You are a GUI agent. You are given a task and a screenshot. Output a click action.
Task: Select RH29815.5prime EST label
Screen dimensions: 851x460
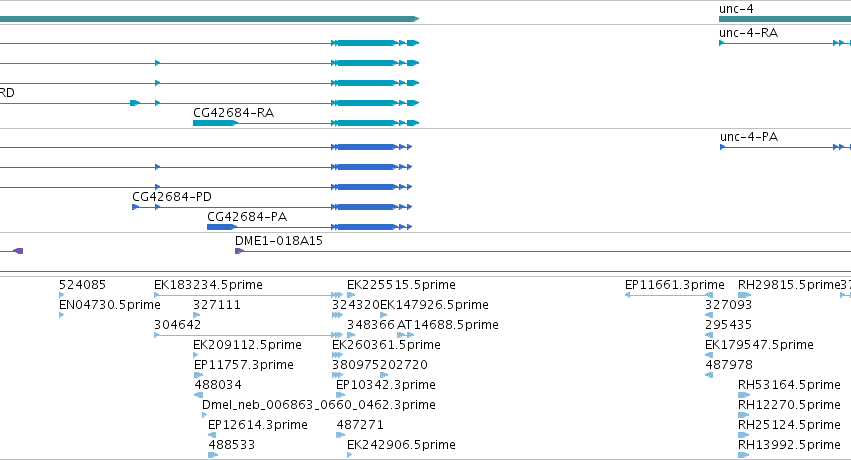pos(789,285)
